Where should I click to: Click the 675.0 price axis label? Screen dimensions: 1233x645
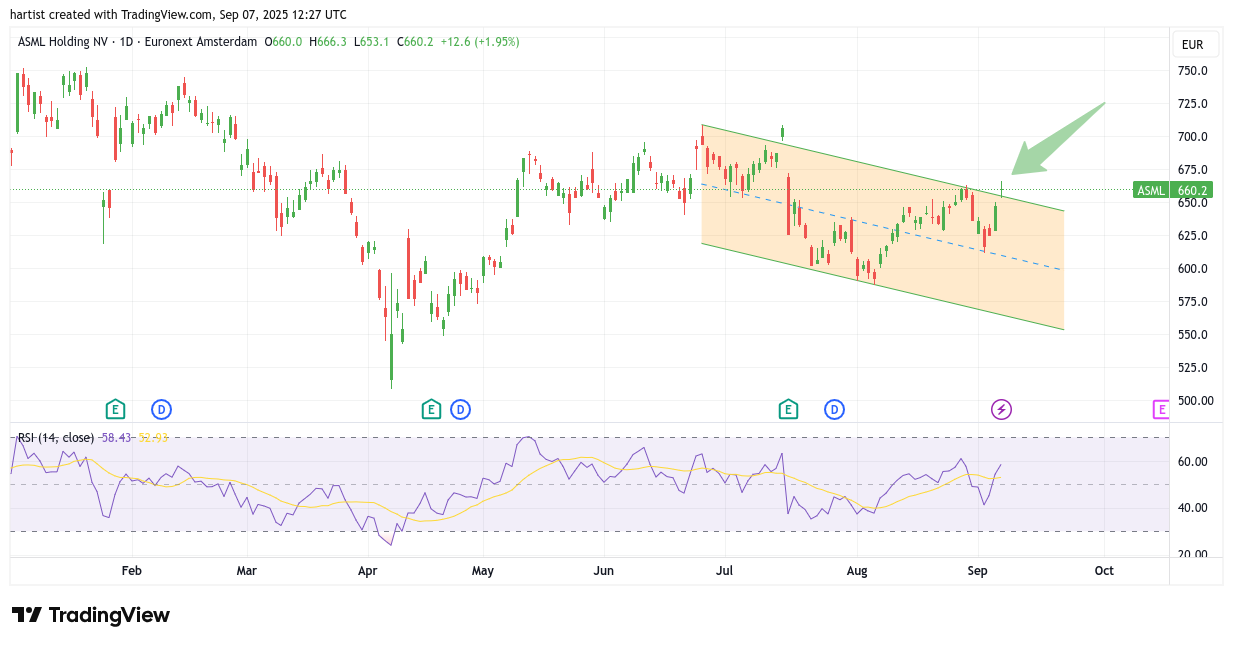(1193, 170)
